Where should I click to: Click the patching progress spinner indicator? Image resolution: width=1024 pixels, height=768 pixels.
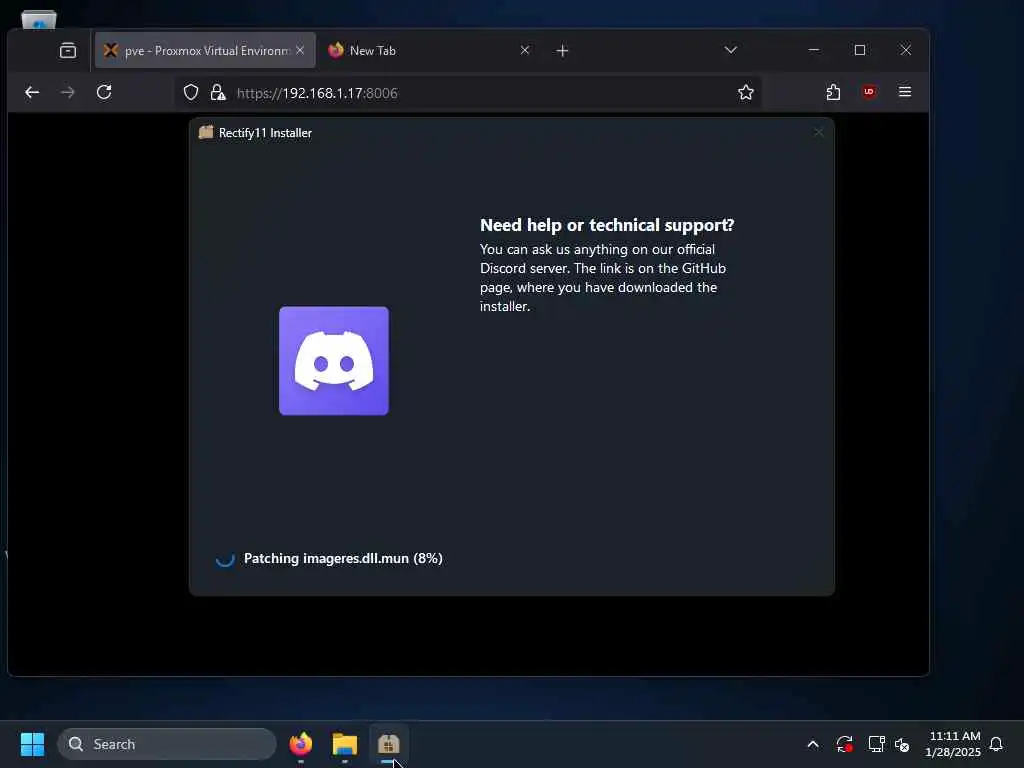coord(225,559)
